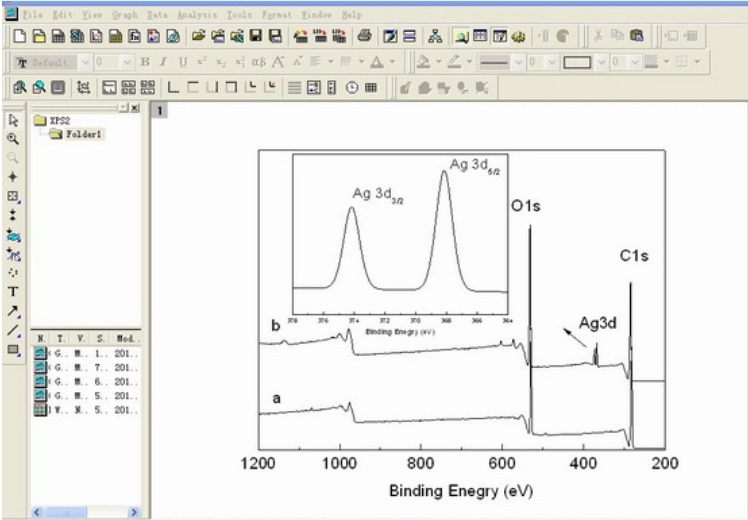Open the Format menu
Image resolution: width=748 pixels, height=520 pixels.
point(276,15)
